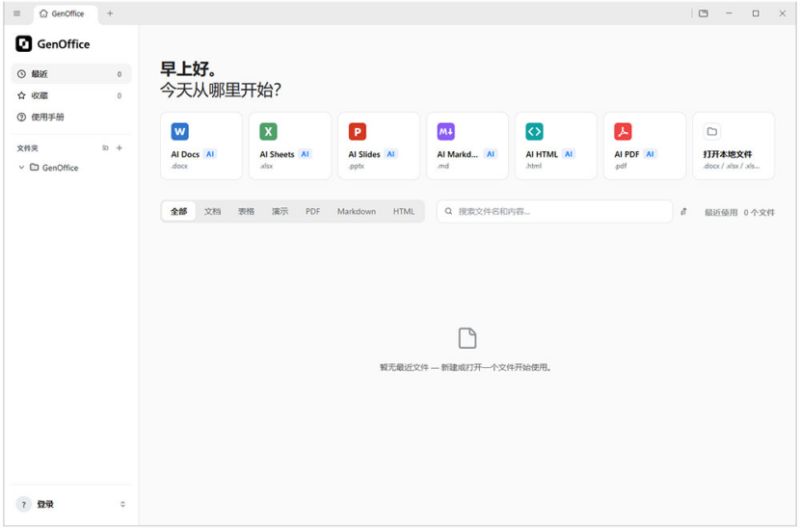Viewport: 800px width, 528px height.
Task: Add a new folder with plus icon
Action: point(119,148)
